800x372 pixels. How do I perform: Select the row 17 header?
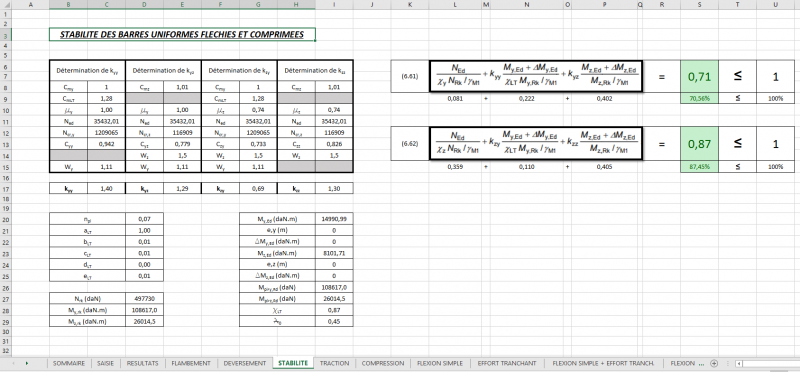(5, 189)
